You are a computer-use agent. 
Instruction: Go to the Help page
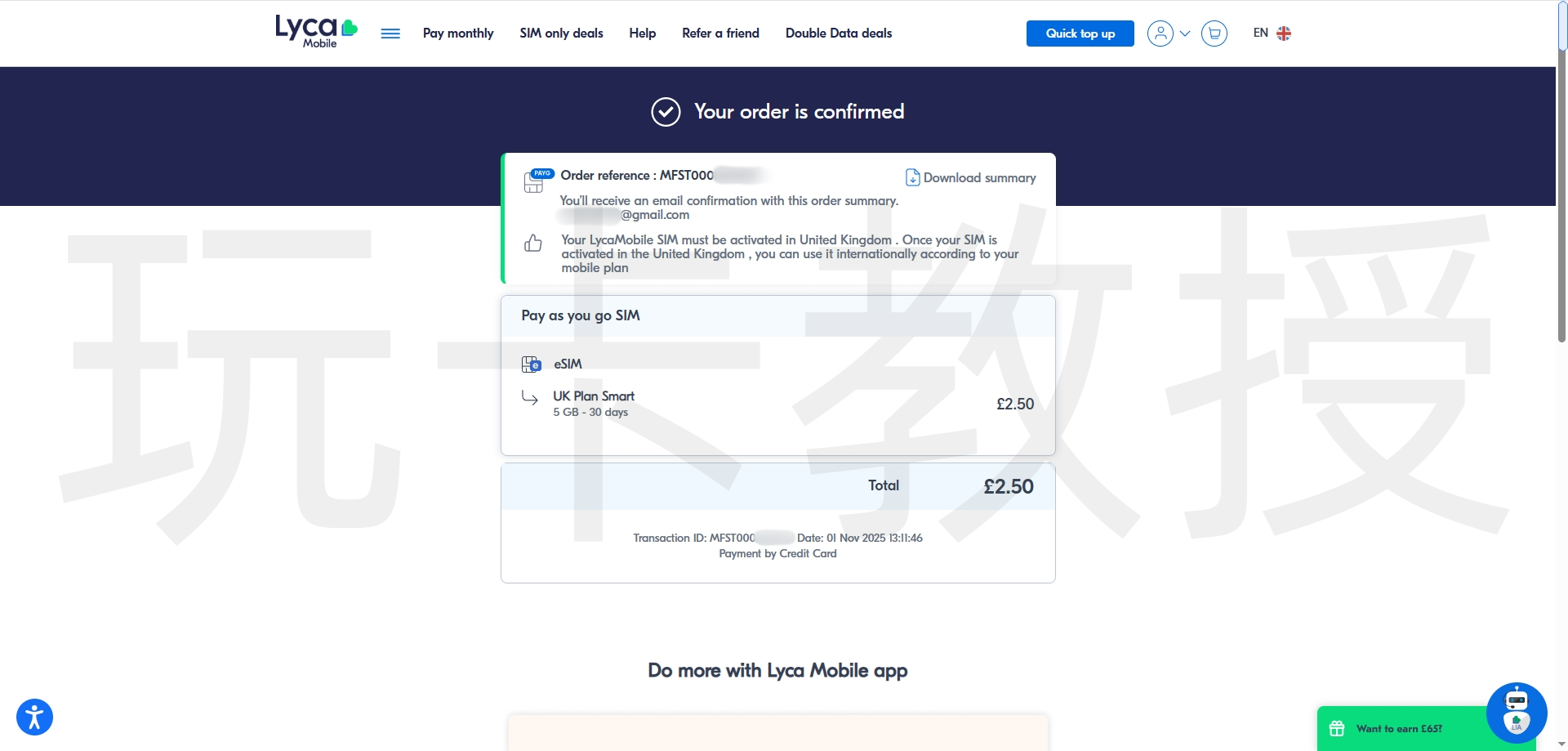point(642,34)
